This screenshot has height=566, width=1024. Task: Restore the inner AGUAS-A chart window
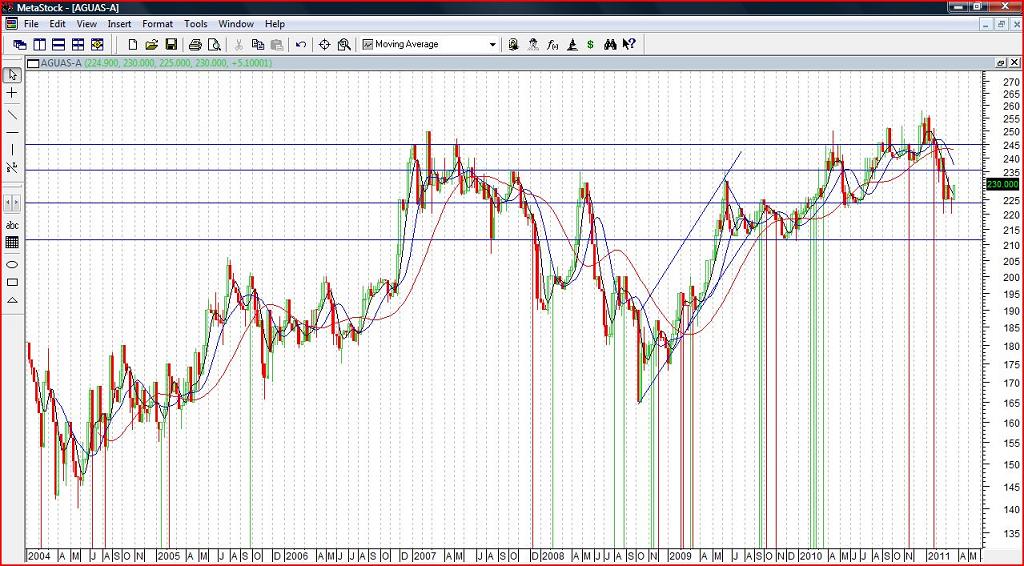tap(1001, 63)
